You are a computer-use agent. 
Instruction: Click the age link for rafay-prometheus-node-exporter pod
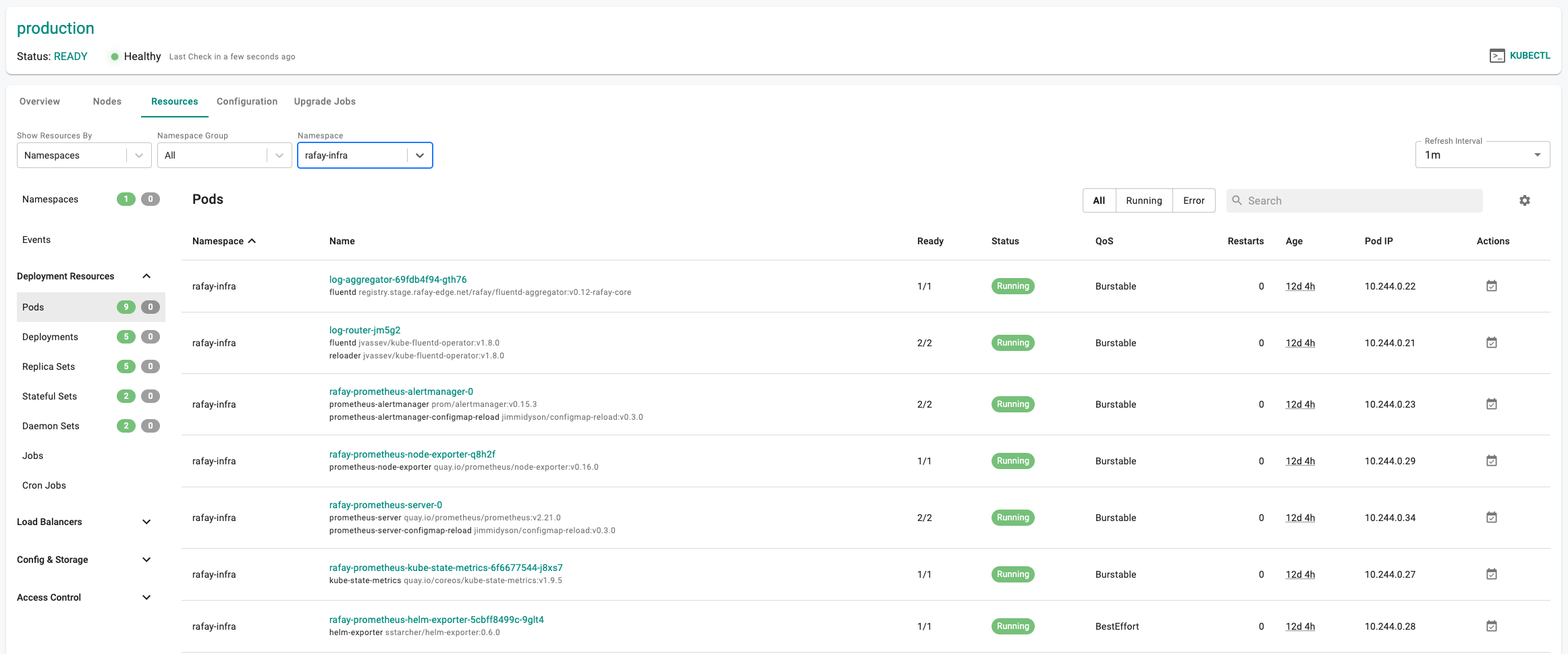[1299, 460]
